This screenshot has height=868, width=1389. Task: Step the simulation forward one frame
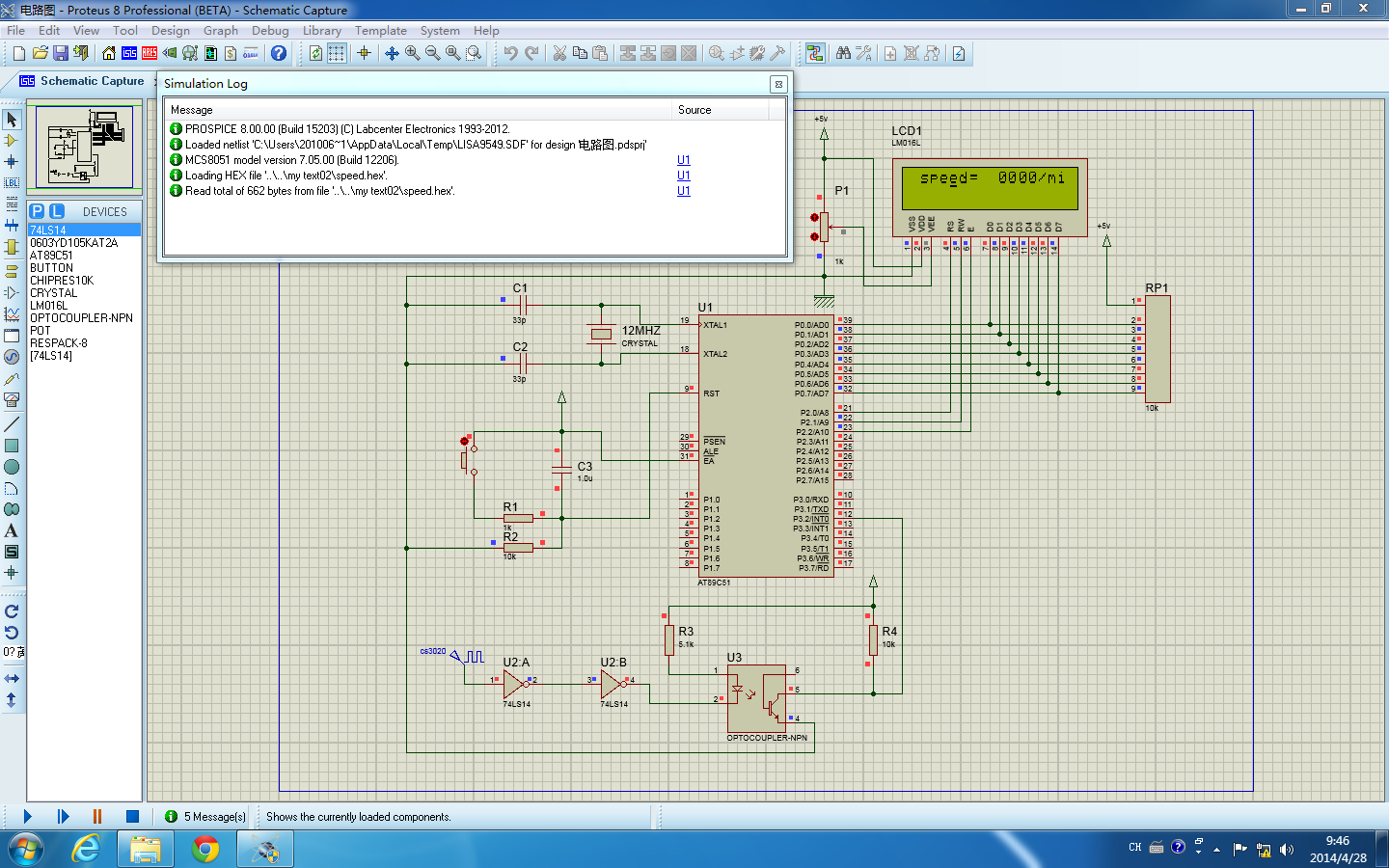click(x=63, y=816)
